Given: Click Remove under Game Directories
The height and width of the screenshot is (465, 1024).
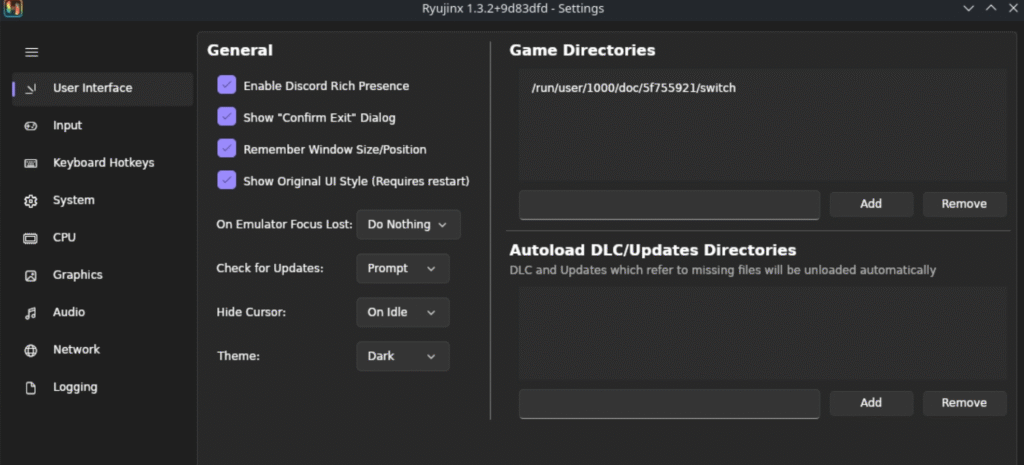Looking at the screenshot, I should coord(964,204).
